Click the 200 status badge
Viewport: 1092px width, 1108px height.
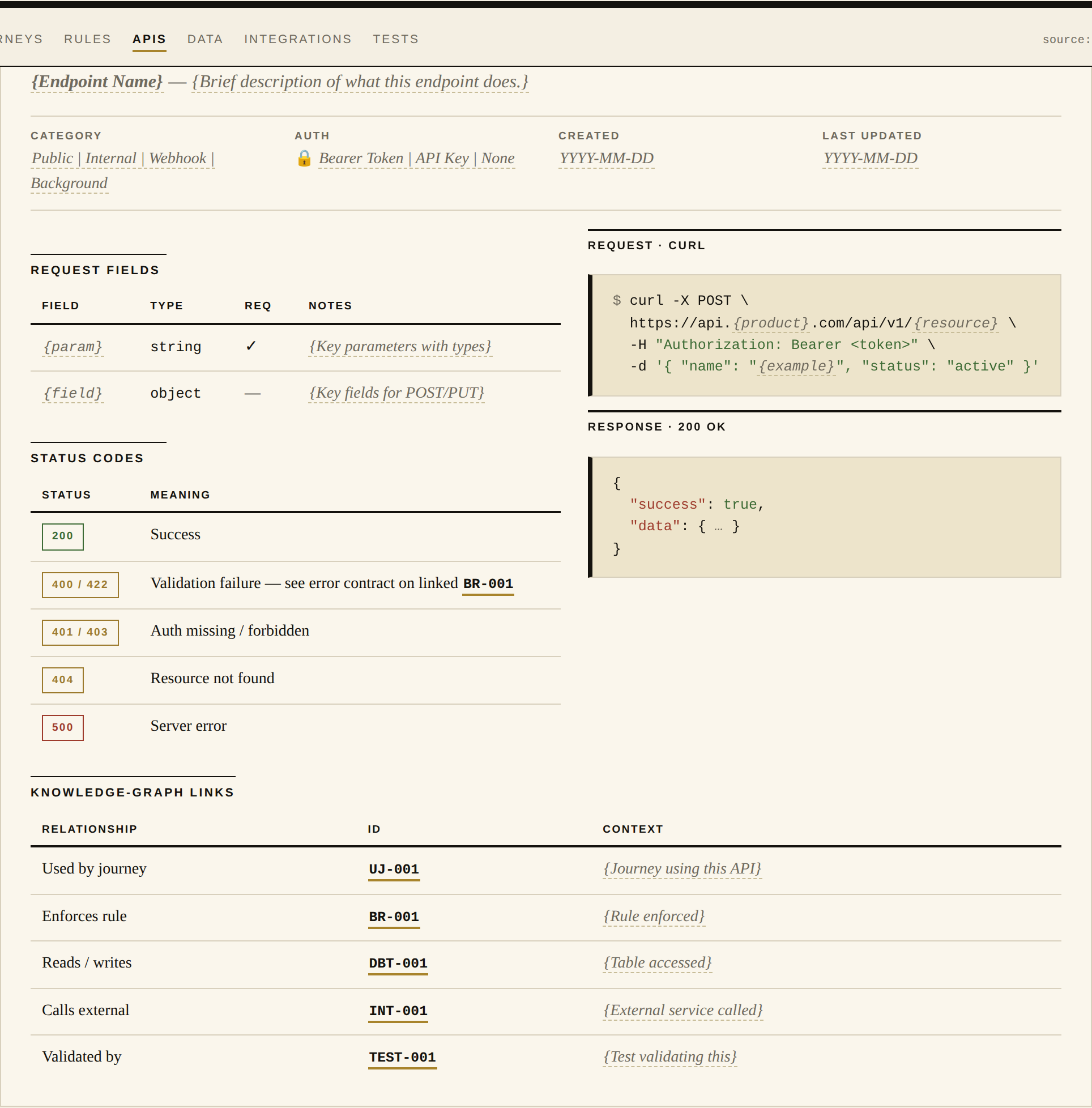62,536
